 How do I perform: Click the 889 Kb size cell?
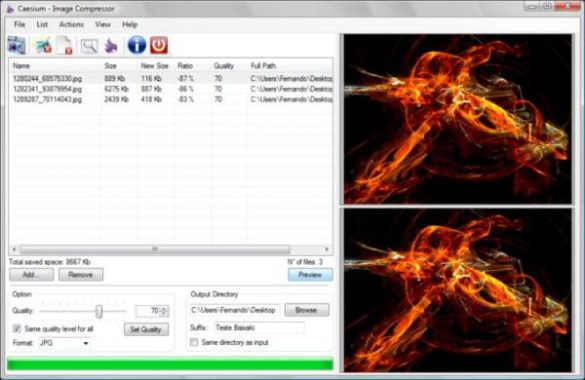point(115,79)
